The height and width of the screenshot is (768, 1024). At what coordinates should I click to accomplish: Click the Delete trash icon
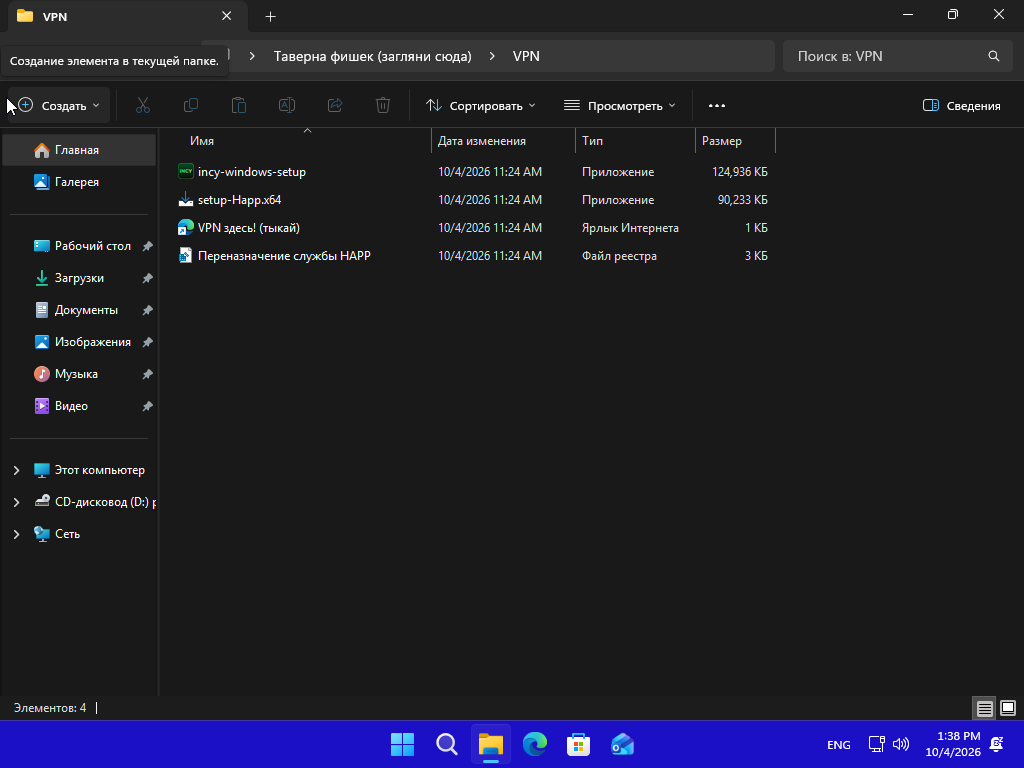[x=383, y=105]
